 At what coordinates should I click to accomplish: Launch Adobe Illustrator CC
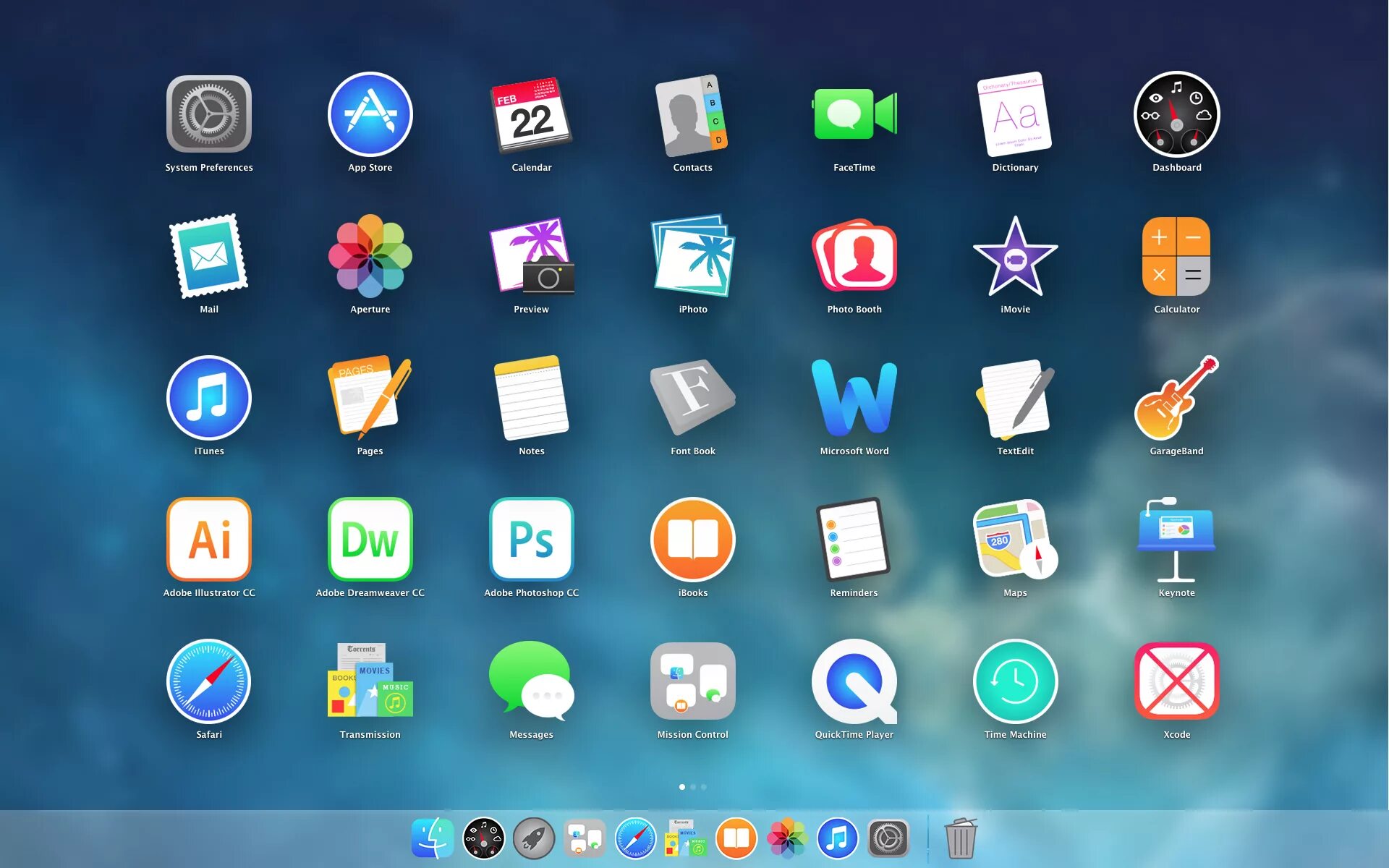click(209, 540)
